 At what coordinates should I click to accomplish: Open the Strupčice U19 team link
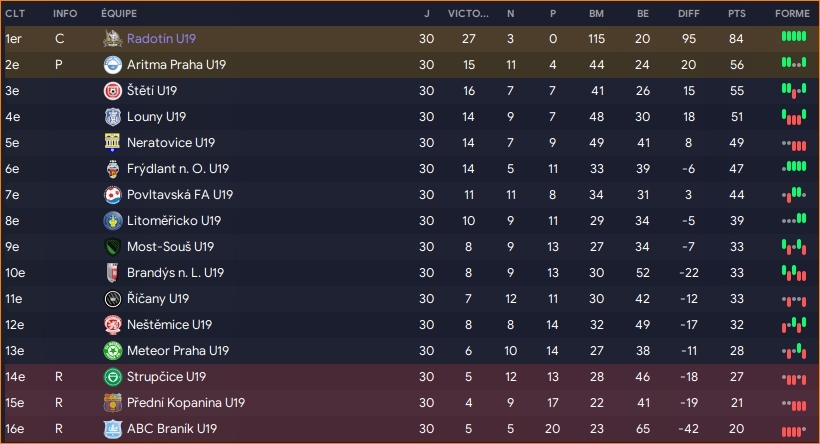pos(166,377)
